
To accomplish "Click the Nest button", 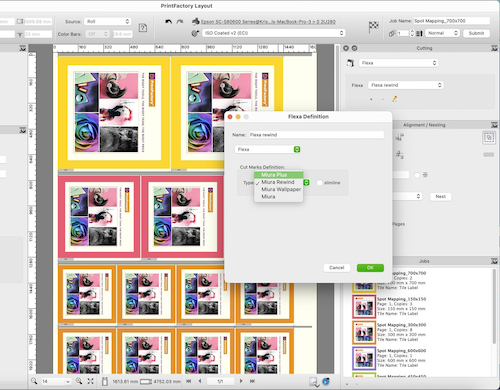I will [441, 197].
